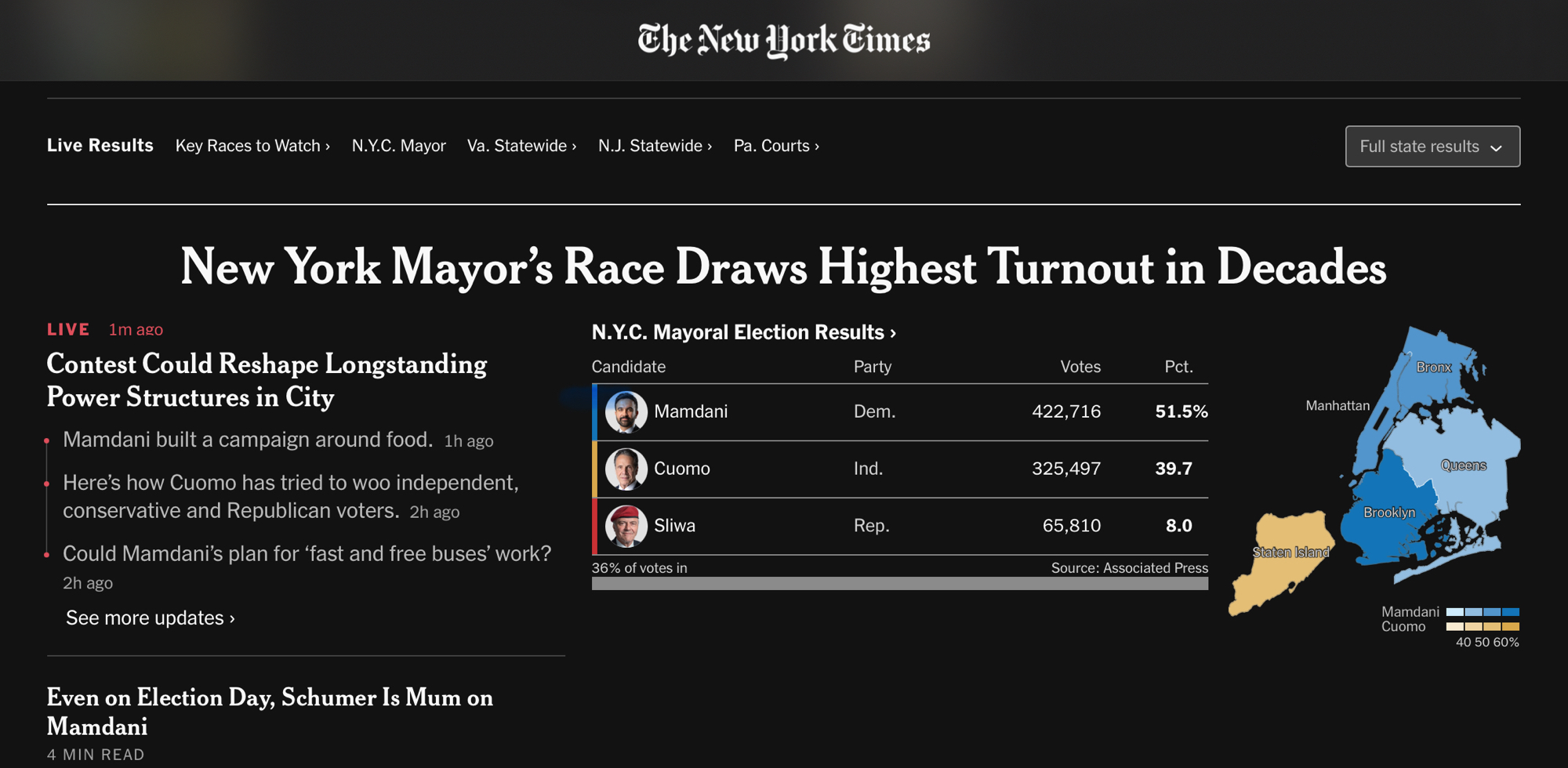This screenshot has height=768, width=1568.
Task: Click See more updates link
Action: tap(150, 618)
